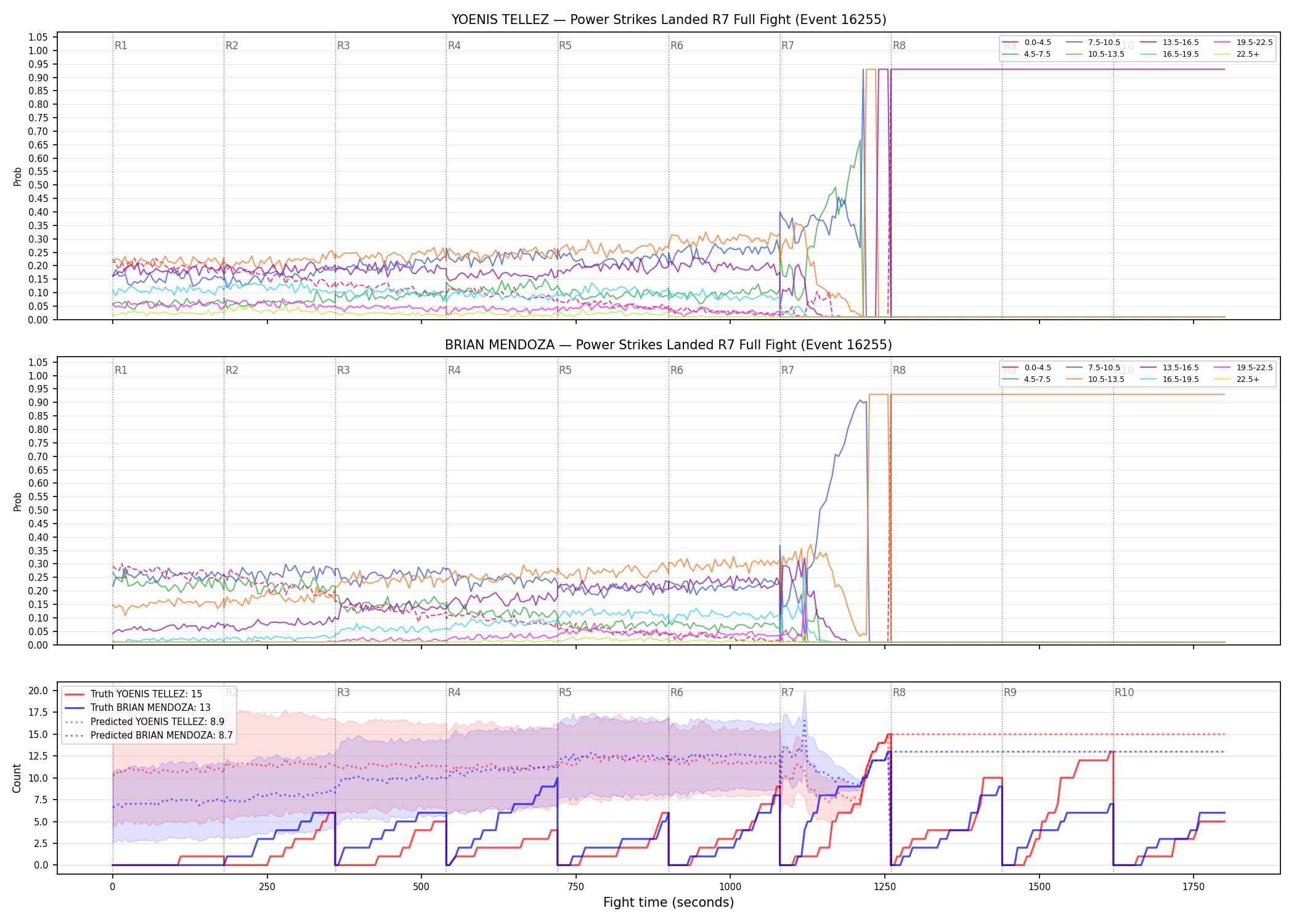Click the R10 label in the count chart
Viewport: 1294px width, 924px height.
(1124, 692)
